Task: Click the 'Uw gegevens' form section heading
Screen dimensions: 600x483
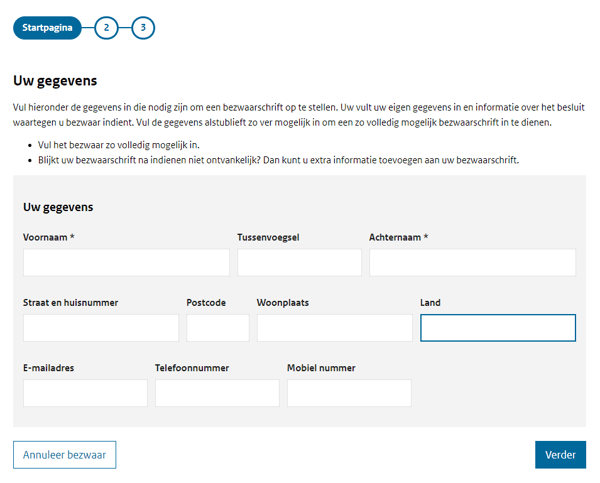Action: click(x=58, y=207)
